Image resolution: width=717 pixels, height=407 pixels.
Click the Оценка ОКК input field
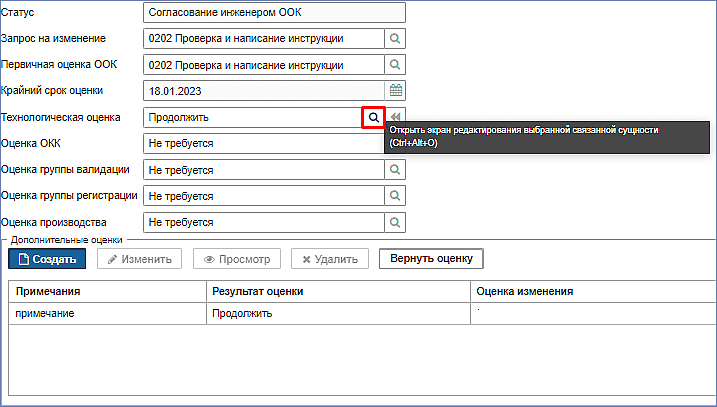[x=264, y=143]
